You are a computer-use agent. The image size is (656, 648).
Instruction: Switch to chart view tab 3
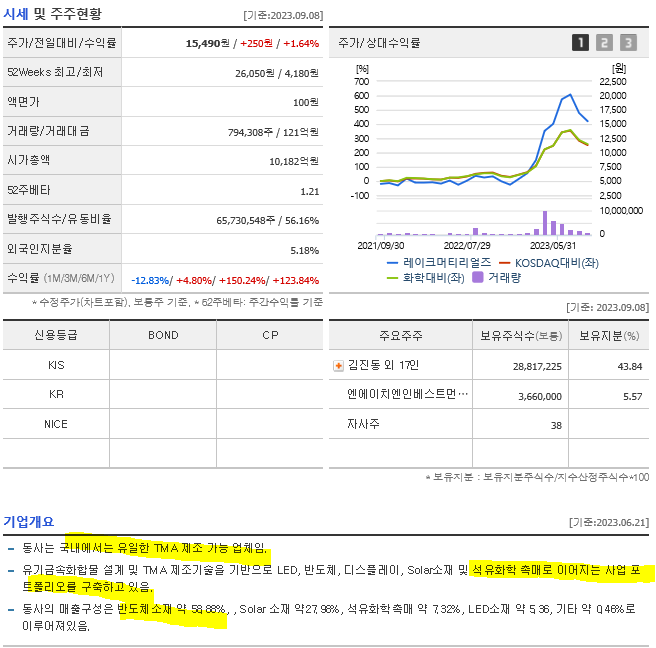tap(628, 42)
